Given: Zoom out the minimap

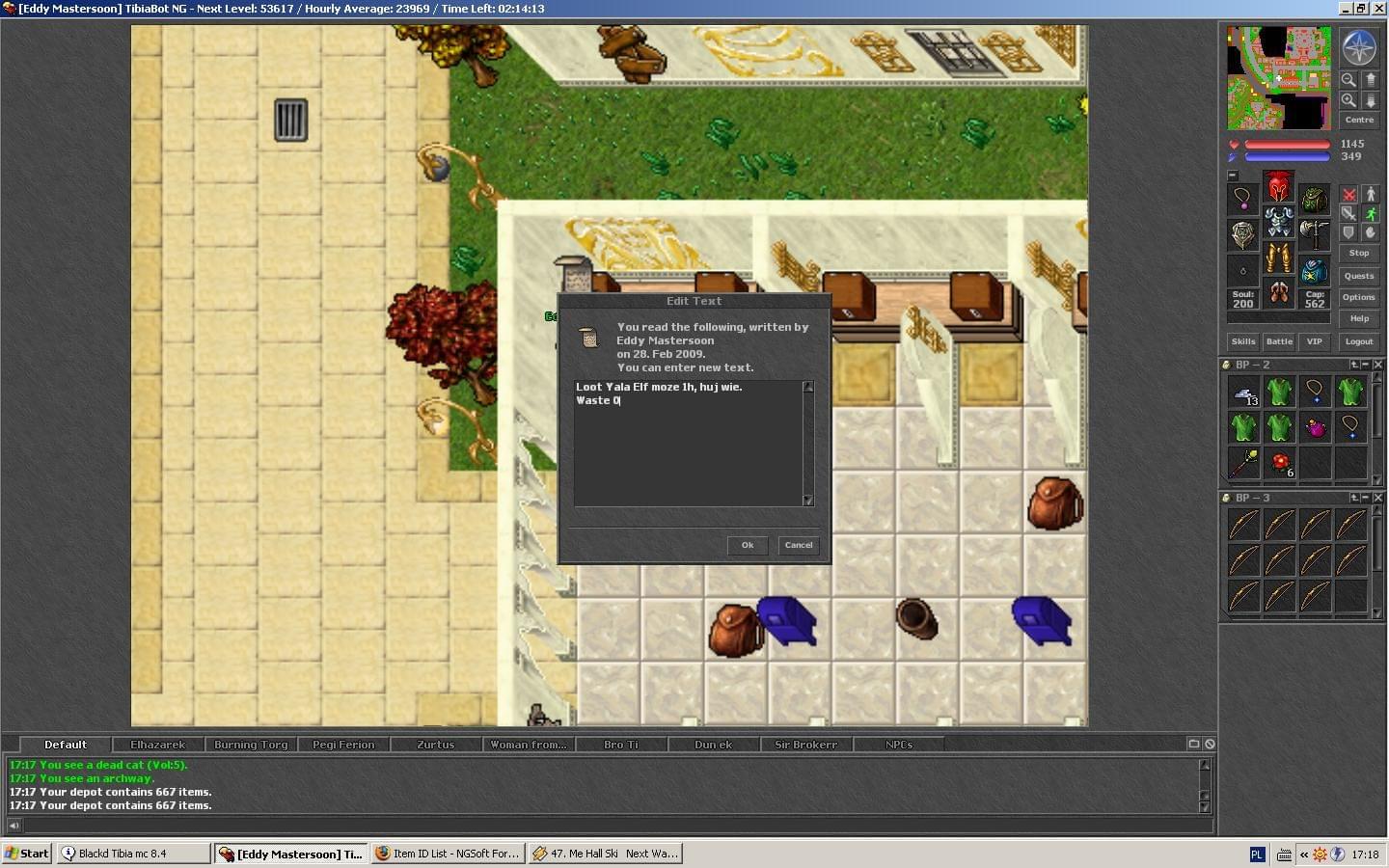Looking at the screenshot, I should (x=1348, y=80).
